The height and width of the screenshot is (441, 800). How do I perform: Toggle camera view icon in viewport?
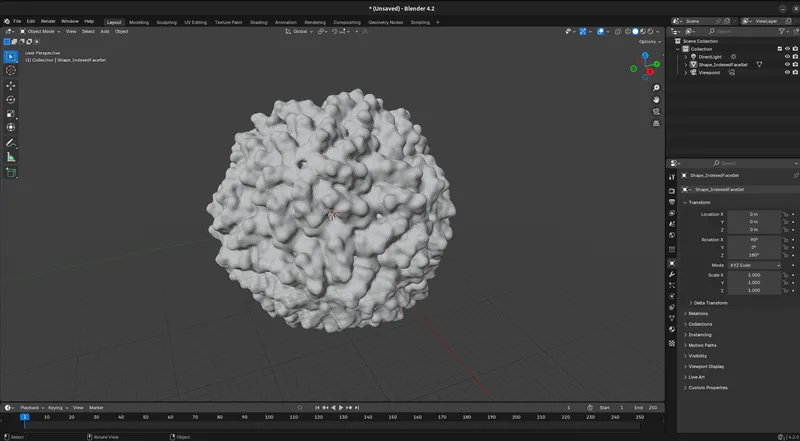tap(656, 112)
